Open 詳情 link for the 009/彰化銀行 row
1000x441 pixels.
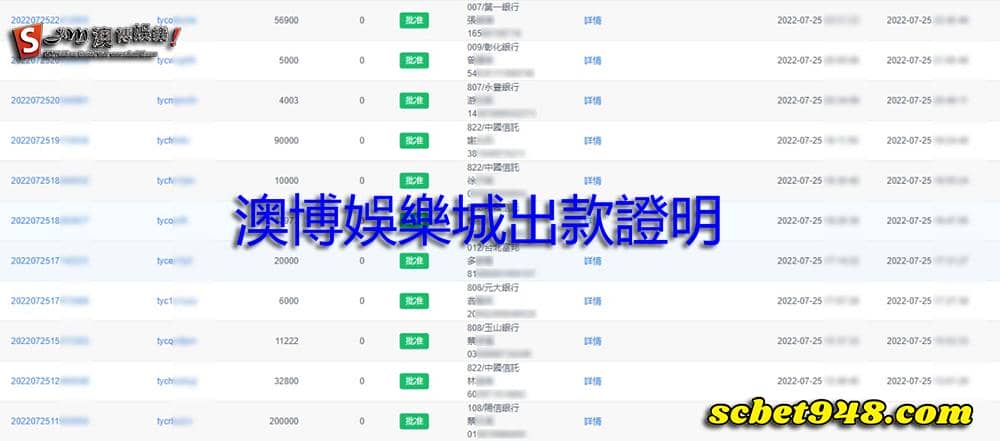(592, 61)
